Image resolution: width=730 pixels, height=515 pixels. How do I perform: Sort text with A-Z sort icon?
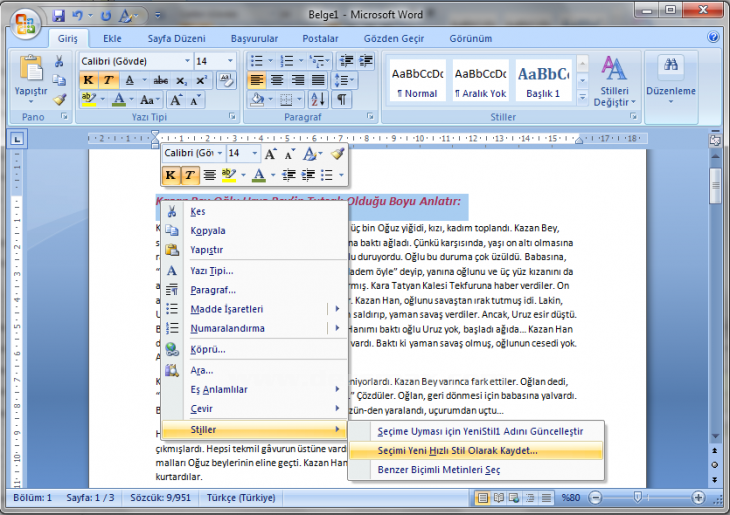(x=318, y=99)
